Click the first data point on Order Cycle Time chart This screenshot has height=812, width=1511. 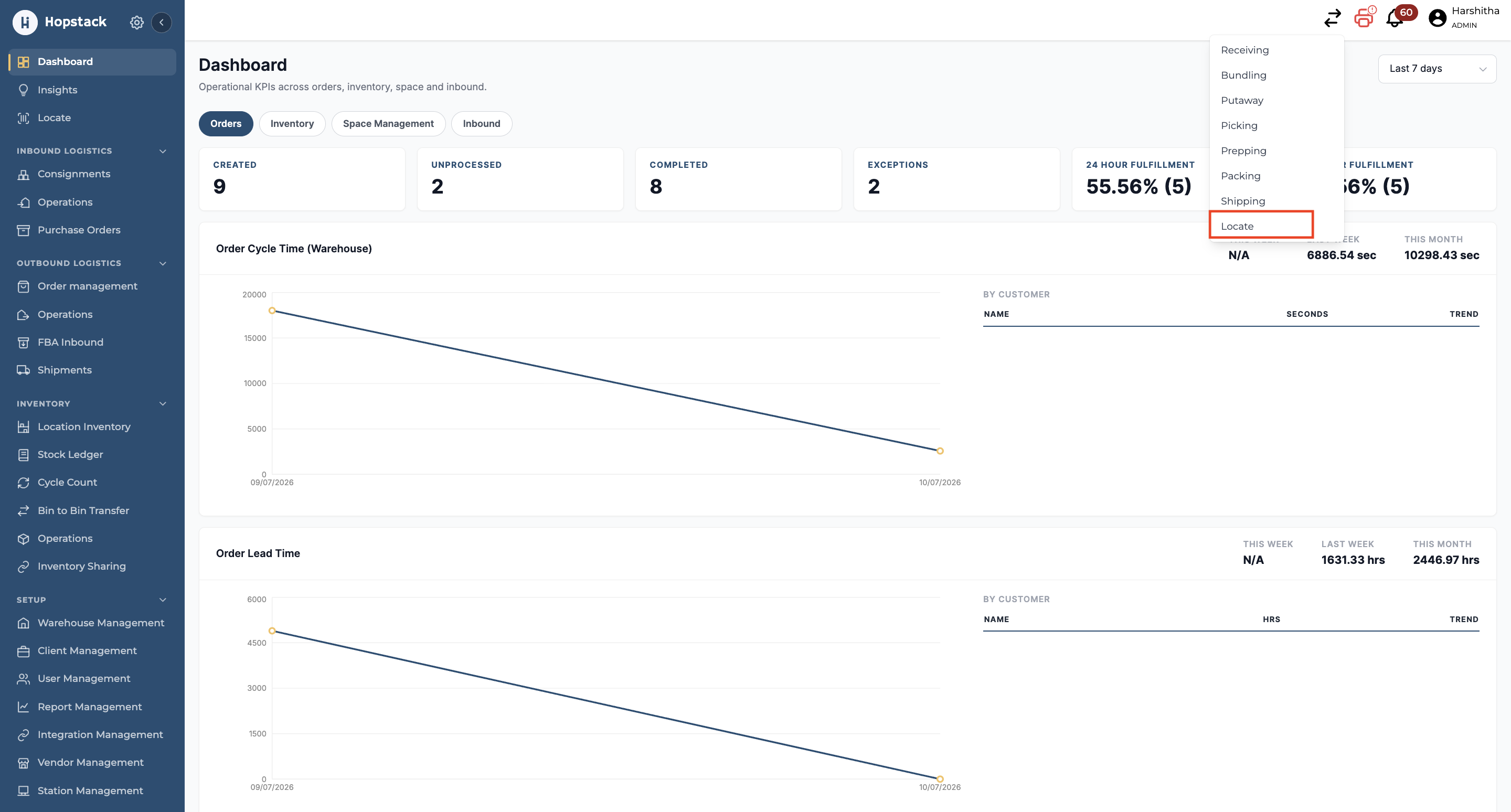pyautogui.click(x=272, y=311)
